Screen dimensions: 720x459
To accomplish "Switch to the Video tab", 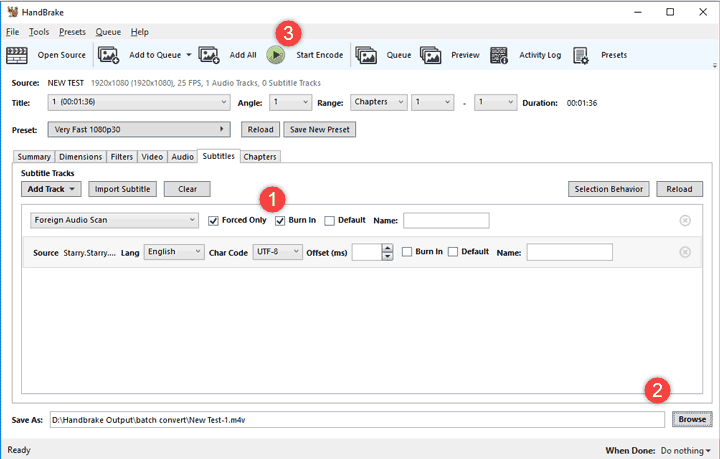I will point(152,157).
